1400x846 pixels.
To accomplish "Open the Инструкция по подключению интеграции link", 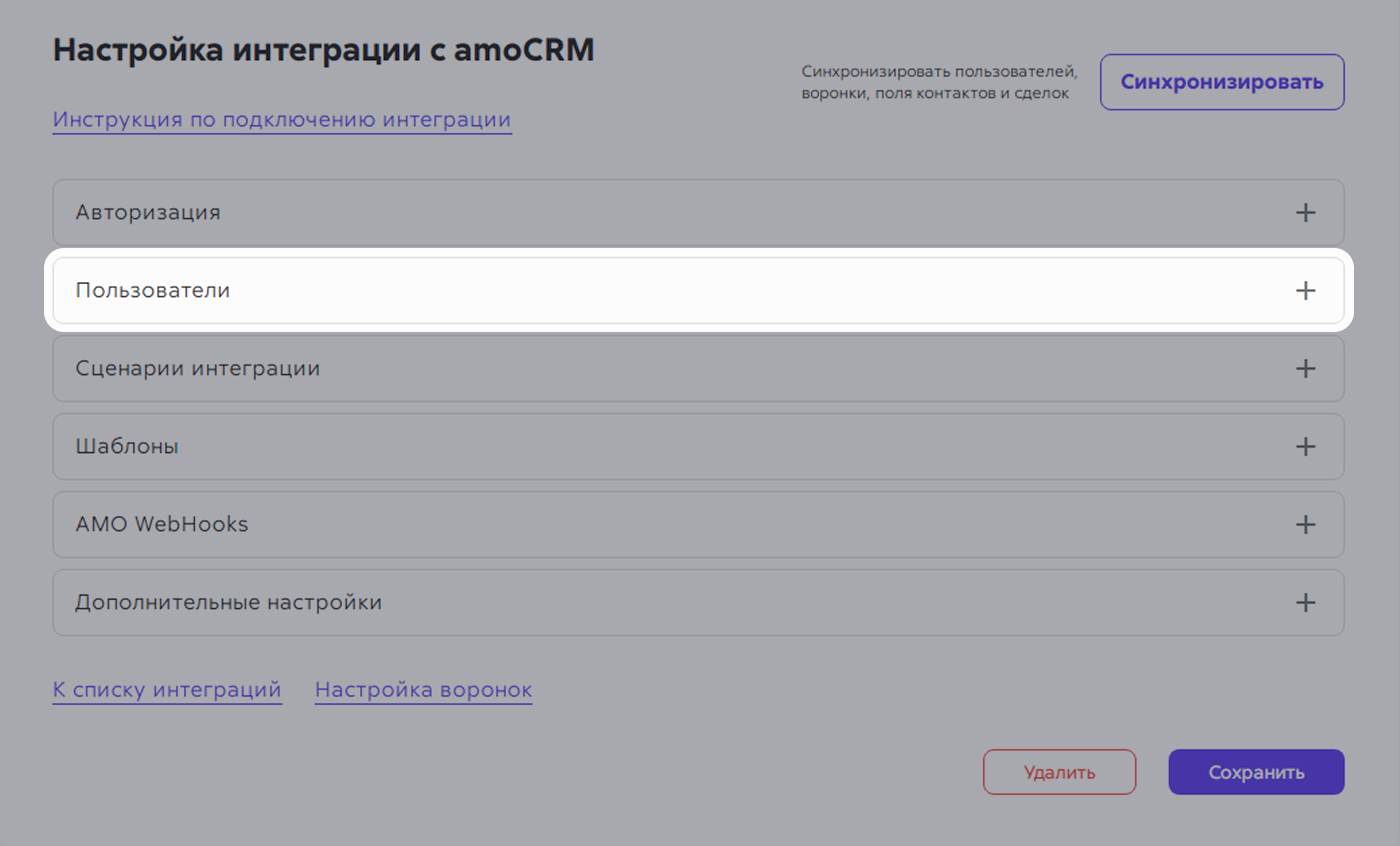I will point(282,121).
